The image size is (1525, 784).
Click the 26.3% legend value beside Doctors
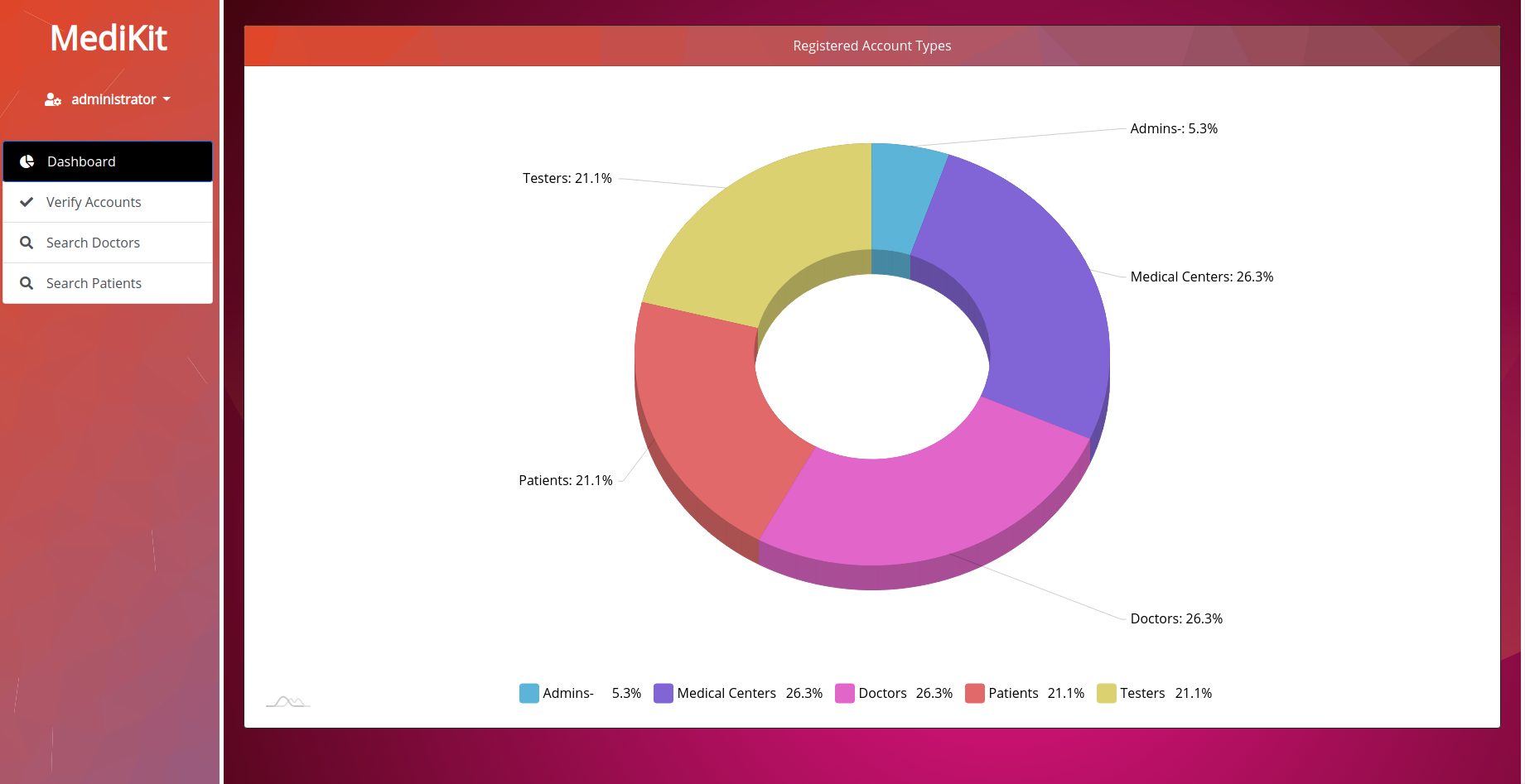[x=934, y=693]
